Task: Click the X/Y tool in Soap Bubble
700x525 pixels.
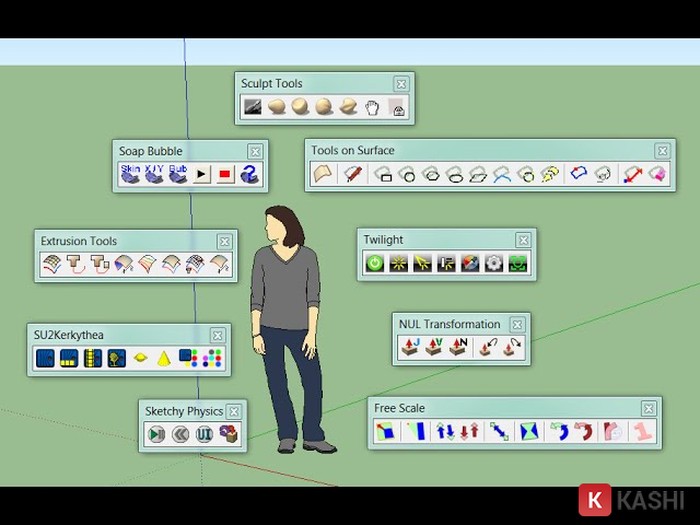Action: [154, 174]
